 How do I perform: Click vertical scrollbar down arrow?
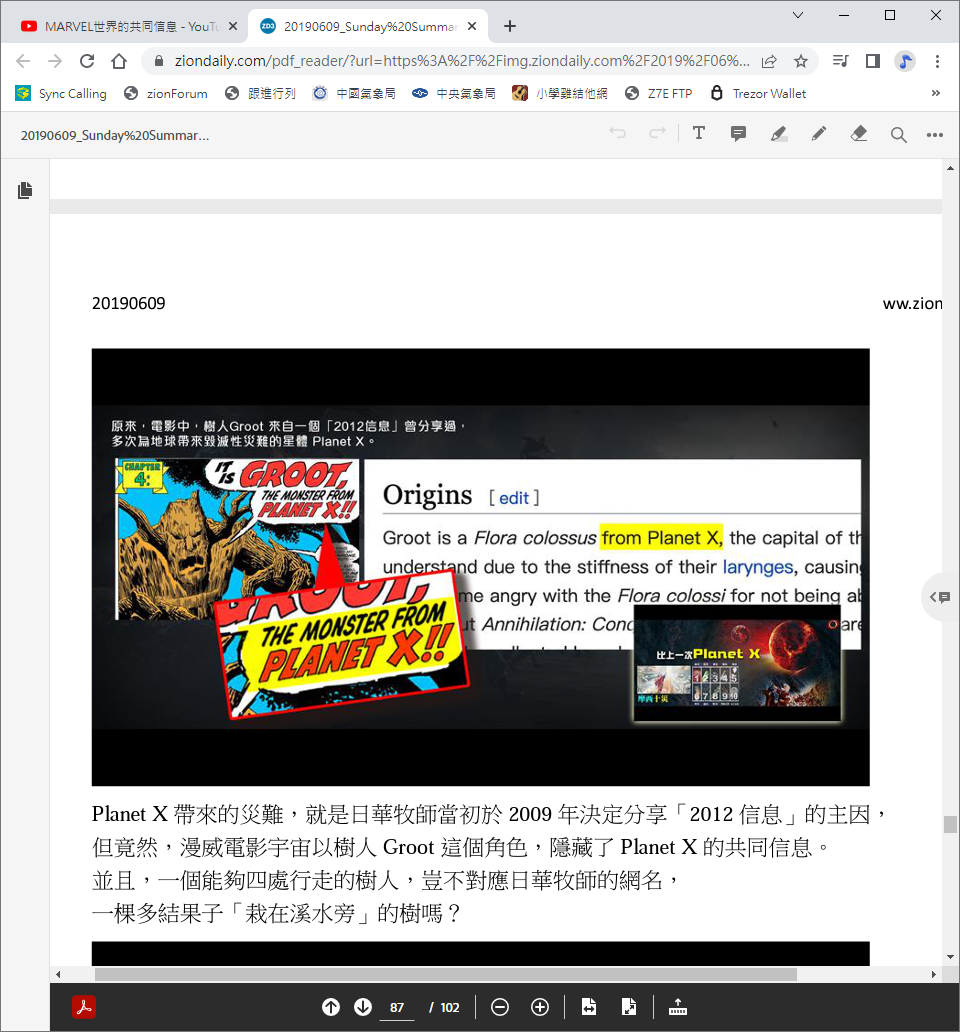pos(950,957)
